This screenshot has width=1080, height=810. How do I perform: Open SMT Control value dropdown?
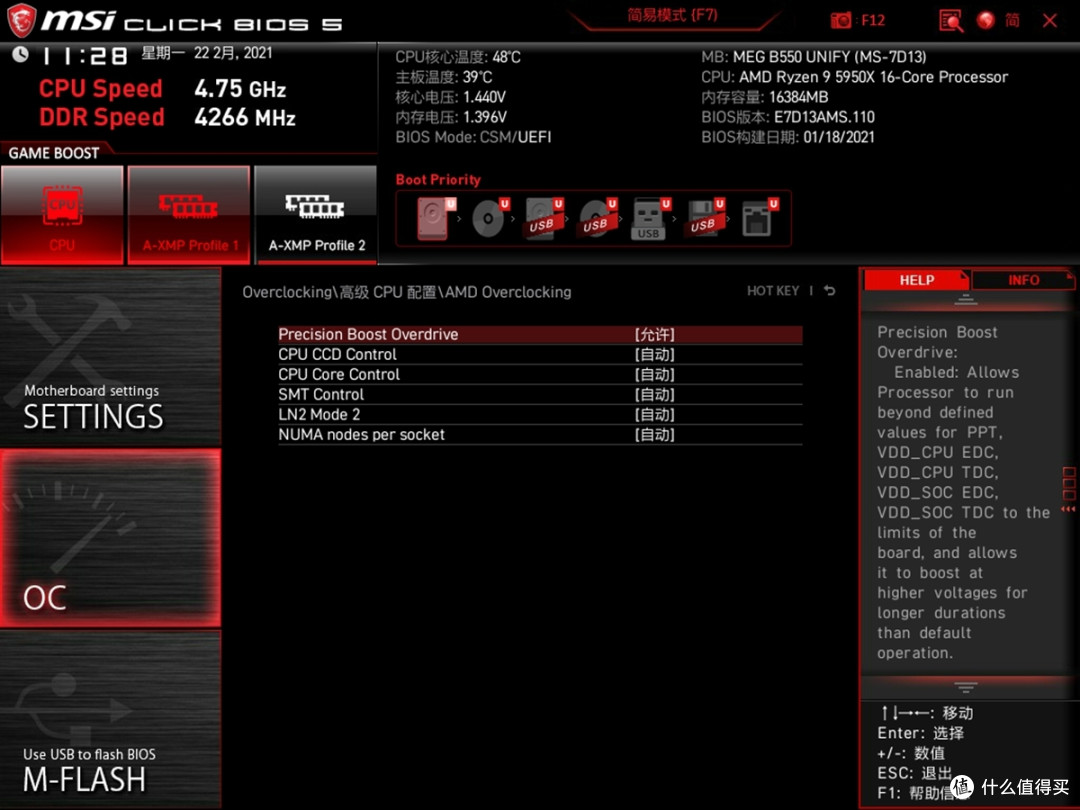(x=654, y=395)
